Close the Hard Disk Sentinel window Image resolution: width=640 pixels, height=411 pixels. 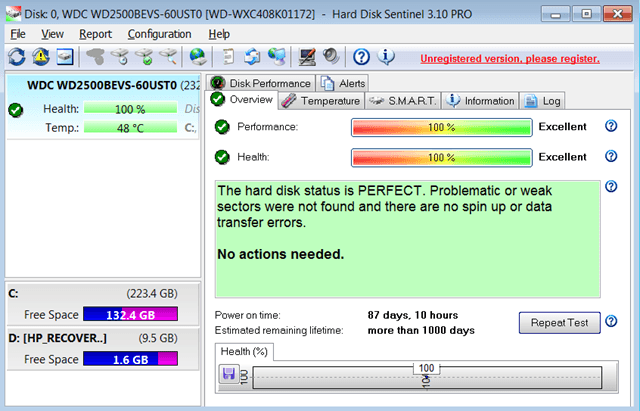coord(618,14)
